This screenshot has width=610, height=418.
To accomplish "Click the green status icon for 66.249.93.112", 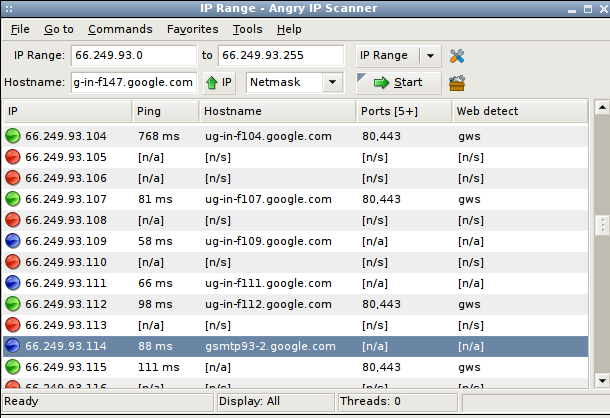I will click(x=13, y=304).
